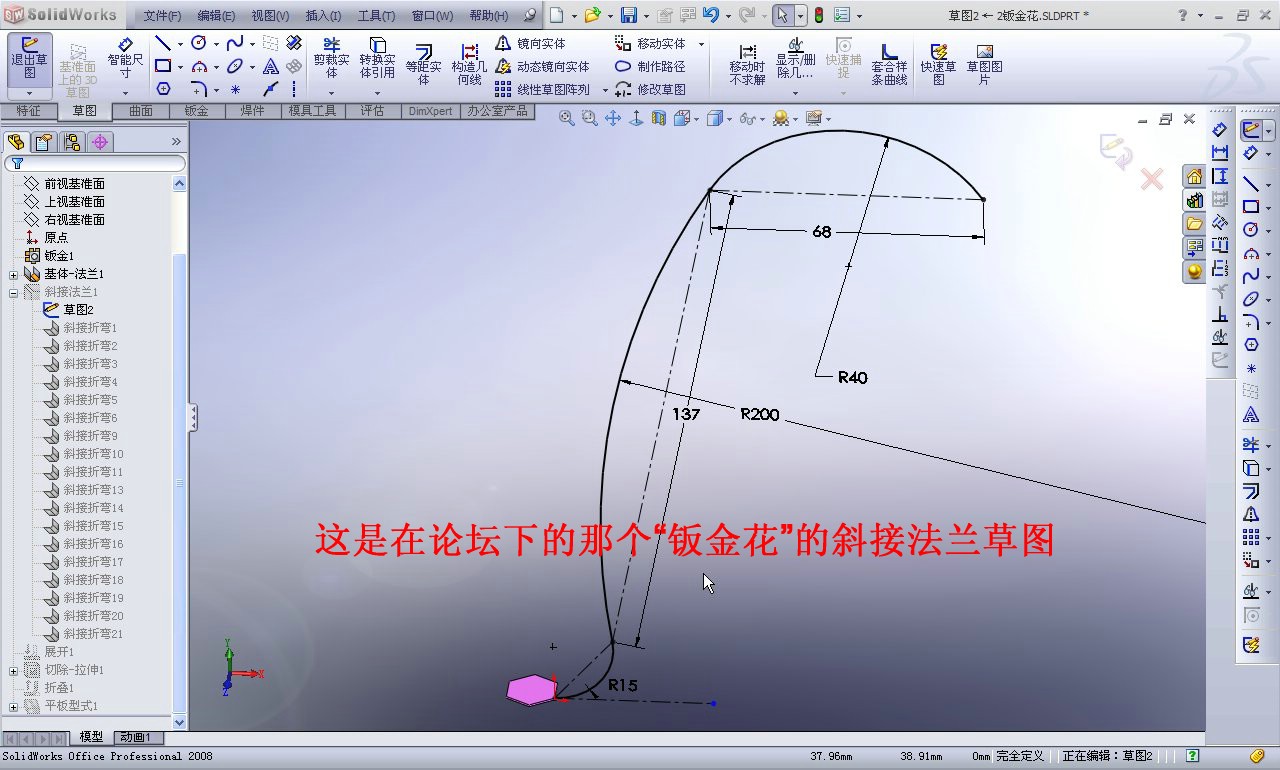Select the sketch Text tool in ribbon
Viewport: 1280px width, 770px height.
(270, 67)
